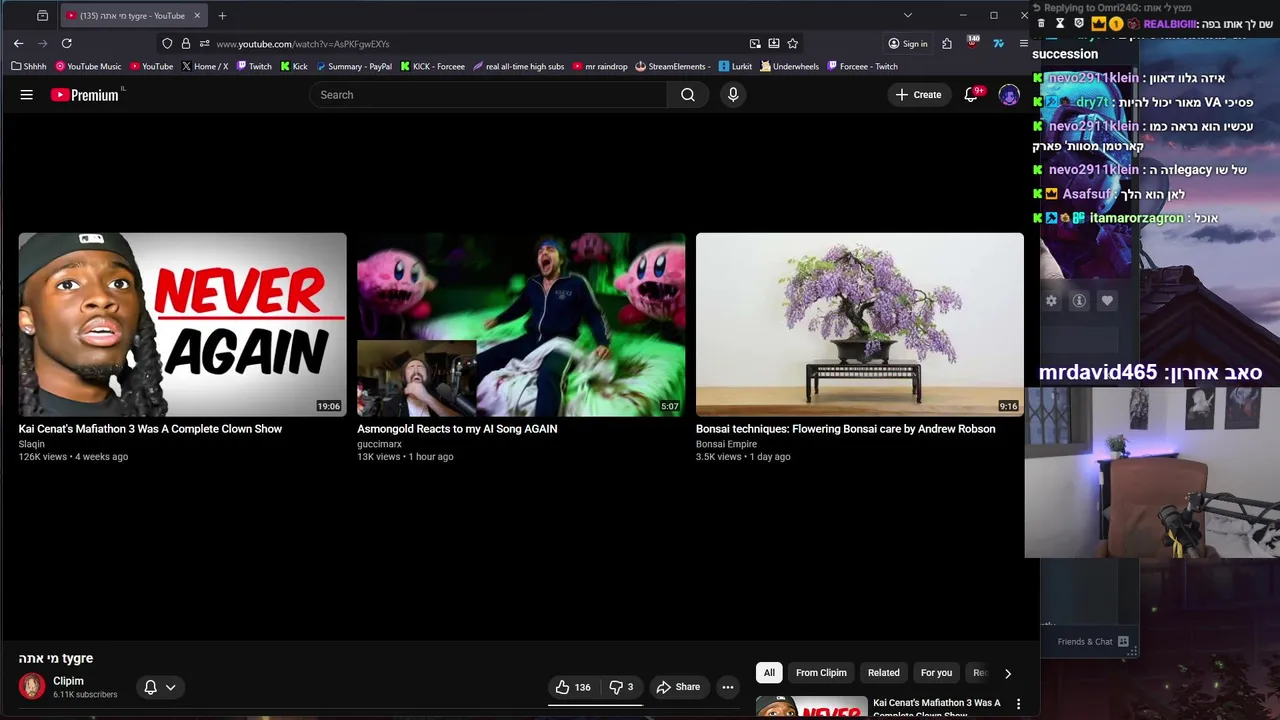Open Bonsai Empire channel link
This screenshot has height=720, width=1280.
coord(726,444)
